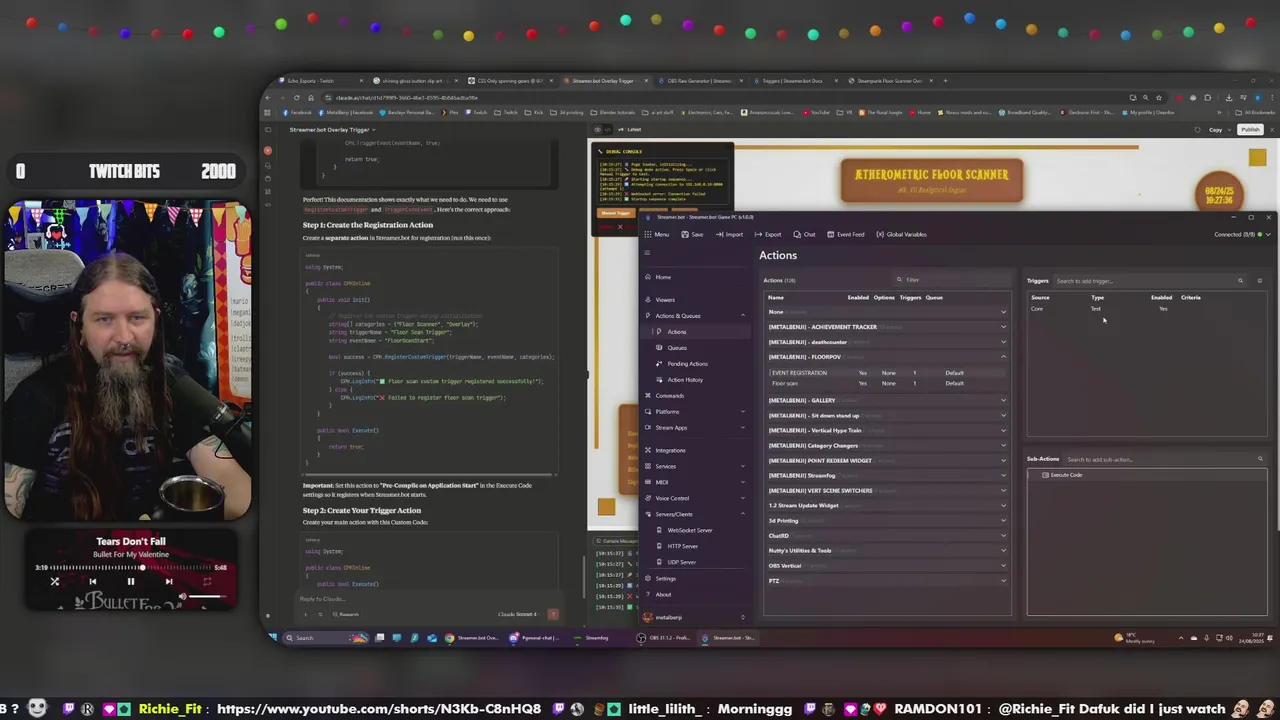The height and width of the screenshot is (720, 1280).
Task: Expand the ACHIEVEMENT TRACKER action group
Action: 1003,327
